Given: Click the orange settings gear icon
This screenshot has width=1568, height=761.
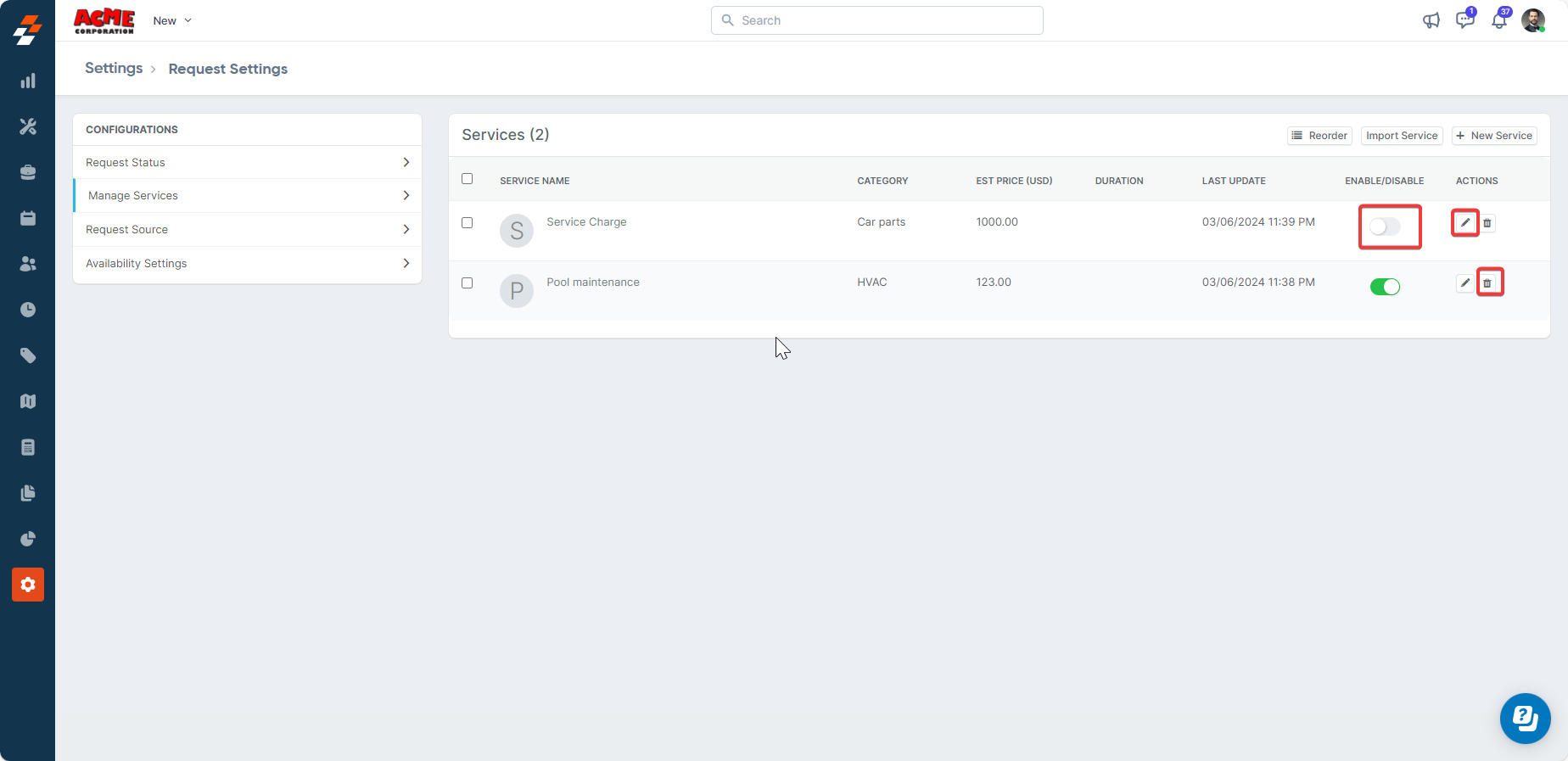Looking at the screenshot, I should tap(28, 585).
